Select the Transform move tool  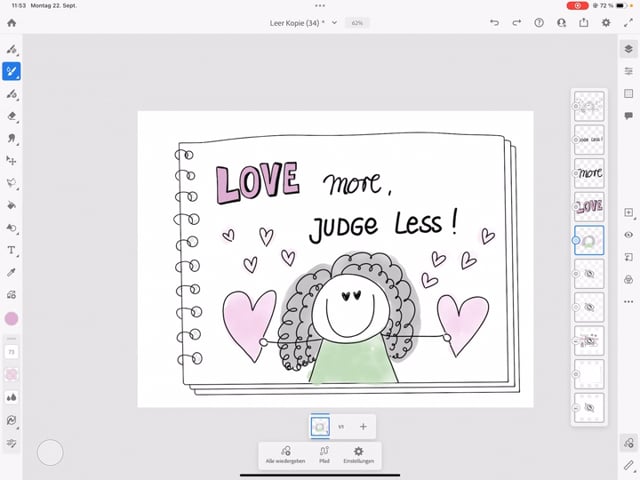[12, 160]
